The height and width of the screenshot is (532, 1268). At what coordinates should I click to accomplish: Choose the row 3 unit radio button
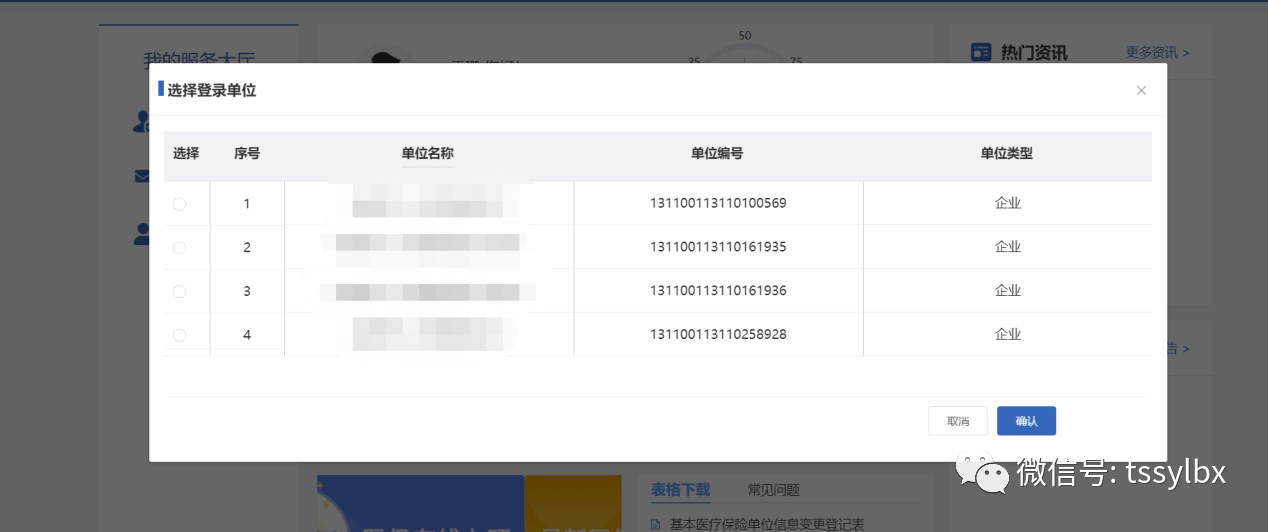click(180, 292)
